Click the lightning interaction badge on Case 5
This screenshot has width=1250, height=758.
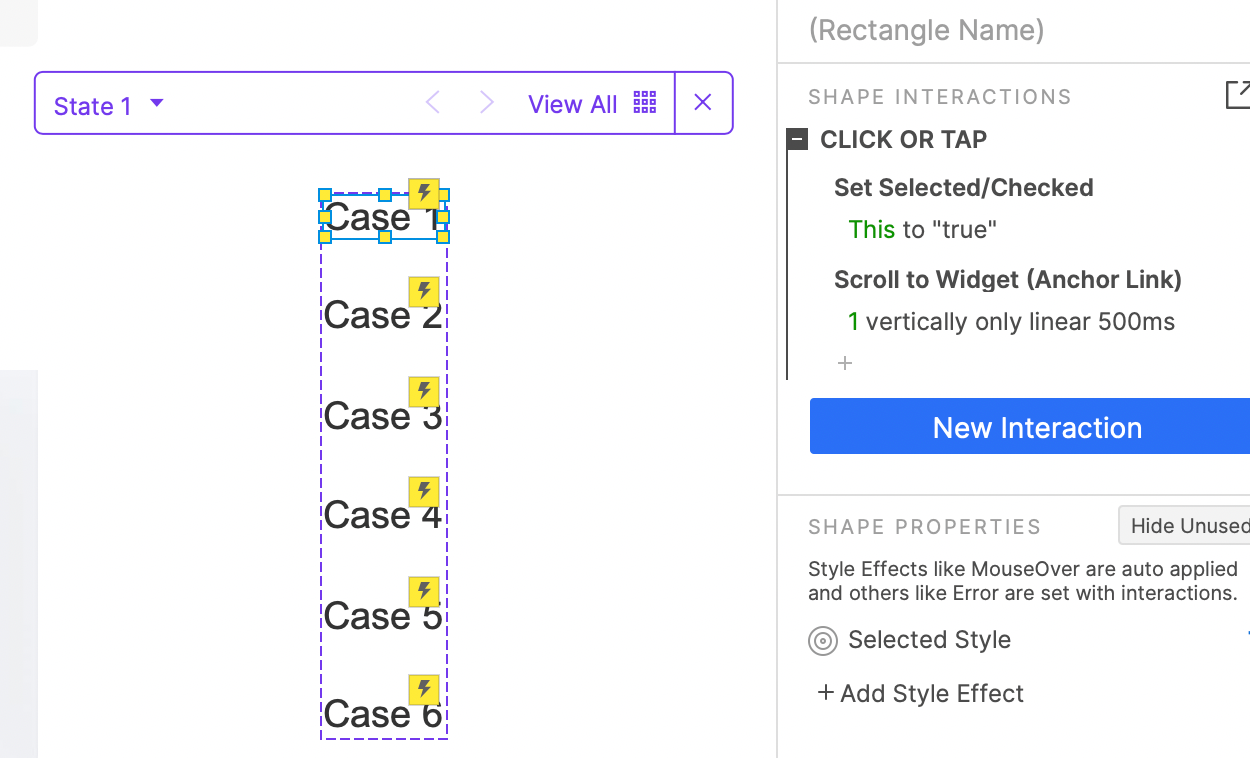424,591
